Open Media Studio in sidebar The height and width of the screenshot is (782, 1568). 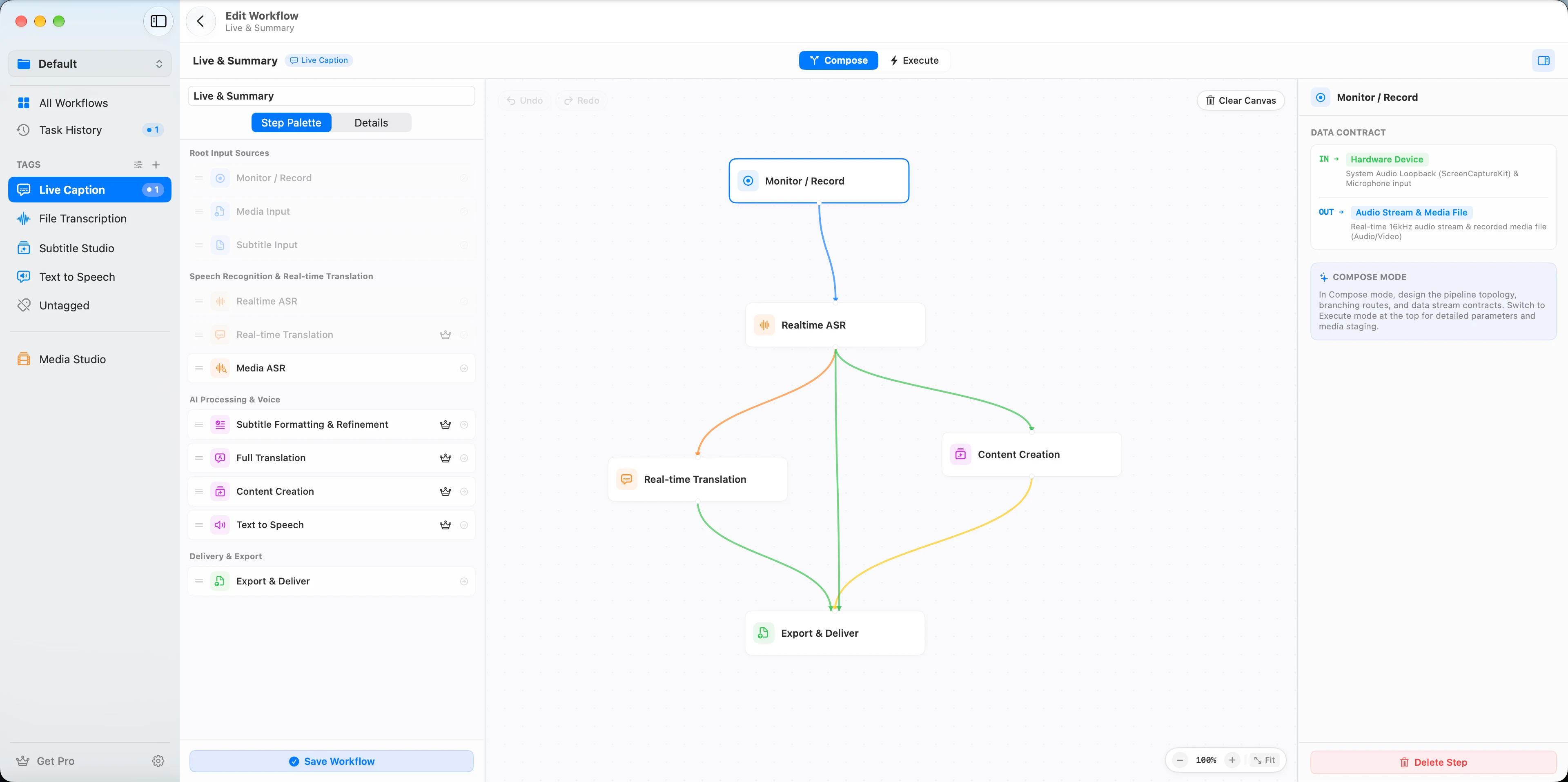[x=90, y=359]
